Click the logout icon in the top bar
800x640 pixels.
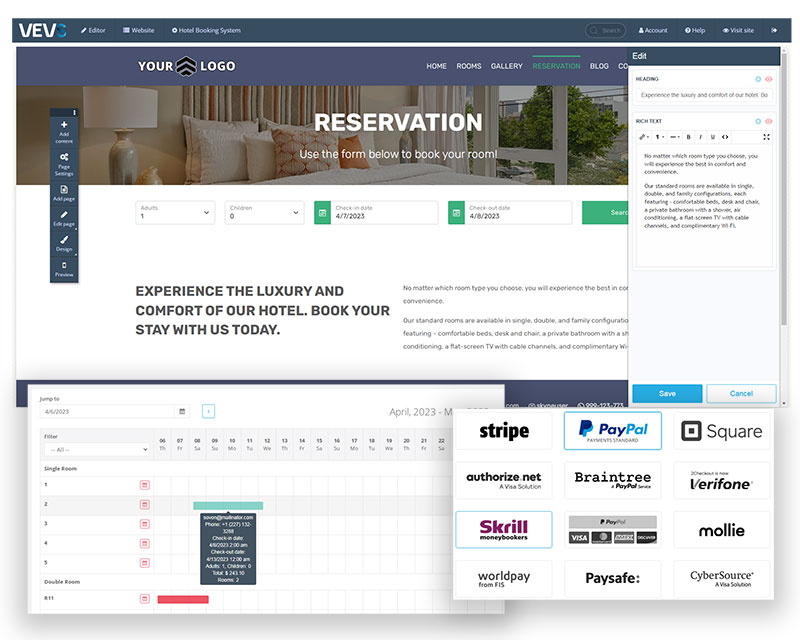point(774,30)
